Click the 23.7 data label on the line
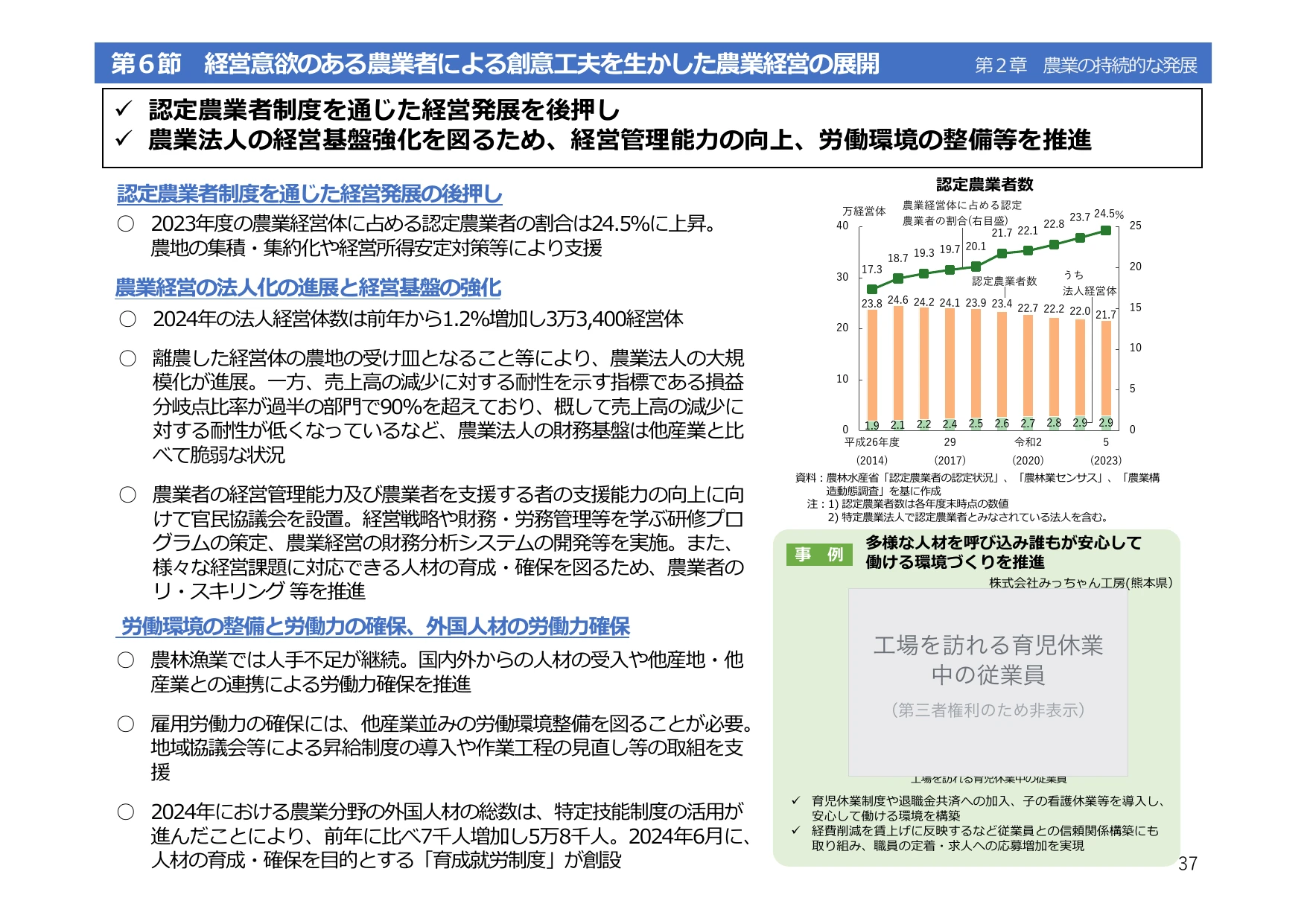The width and height of the screenshot is (1307, 924). tap(1080, 217)
